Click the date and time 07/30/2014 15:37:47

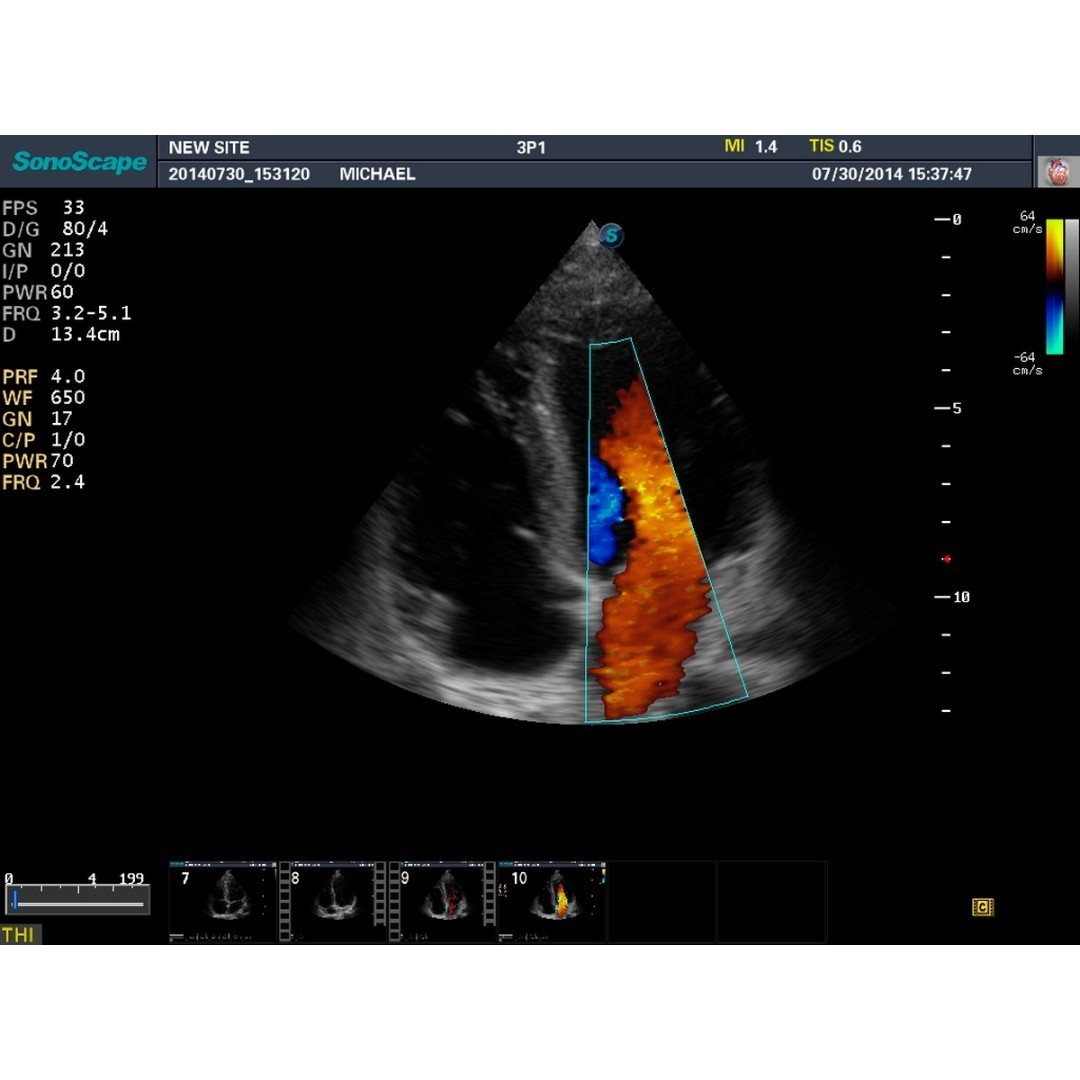pyautogui.click(x=891, y=174)
